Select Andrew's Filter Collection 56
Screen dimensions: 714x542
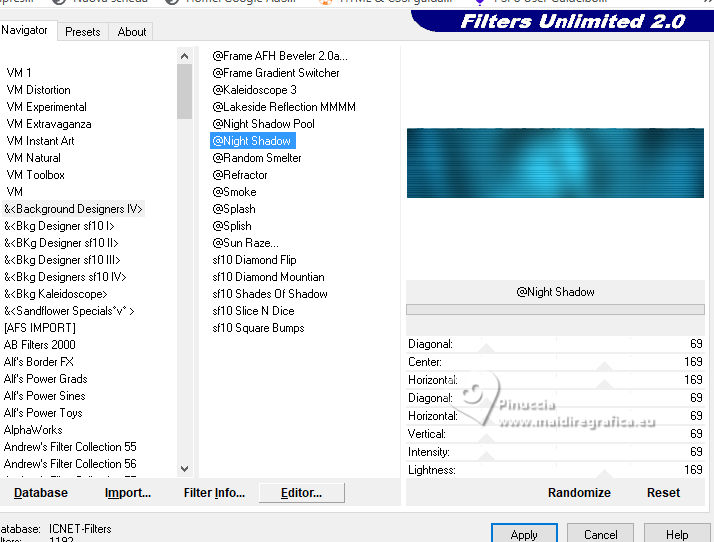point(70,464)
